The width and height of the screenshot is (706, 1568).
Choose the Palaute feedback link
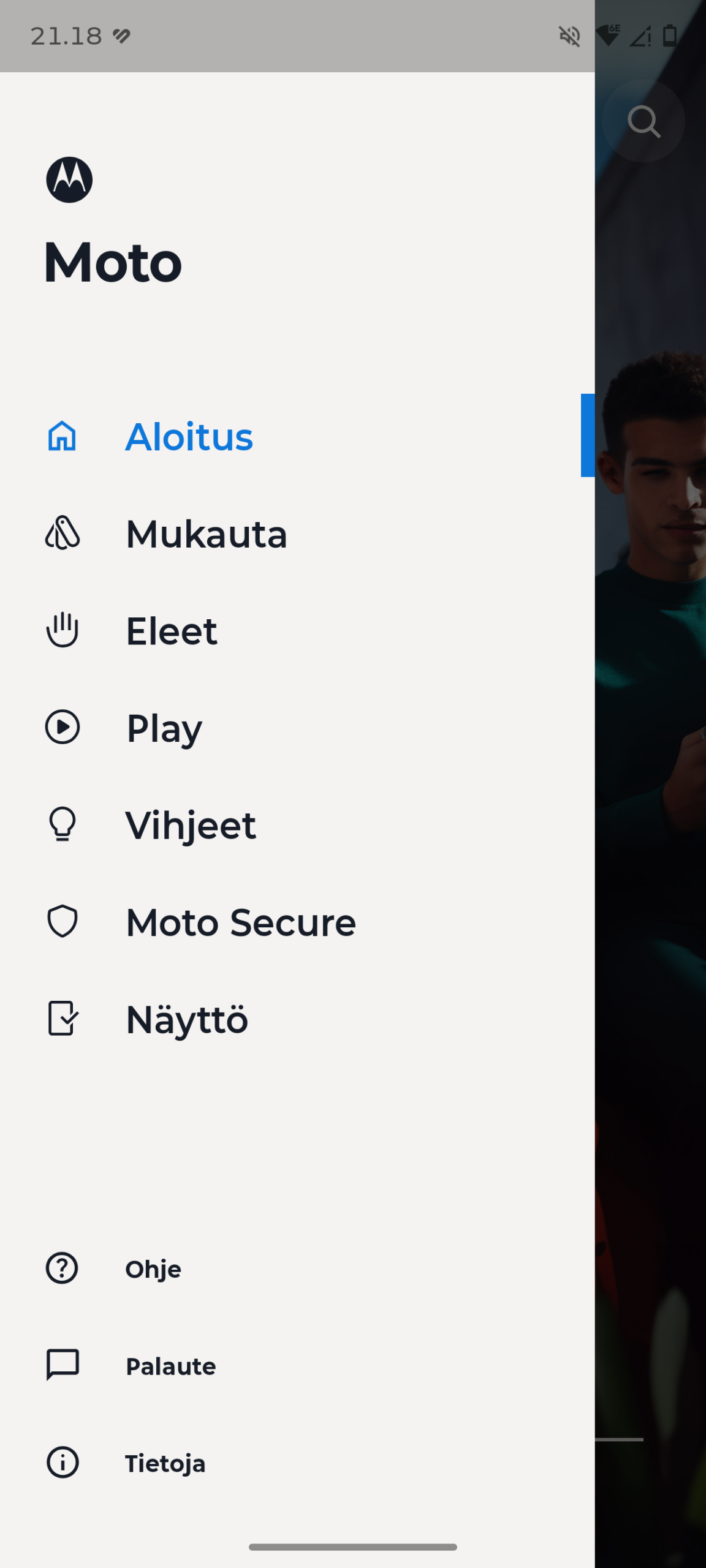click(x=171, y=1366)
